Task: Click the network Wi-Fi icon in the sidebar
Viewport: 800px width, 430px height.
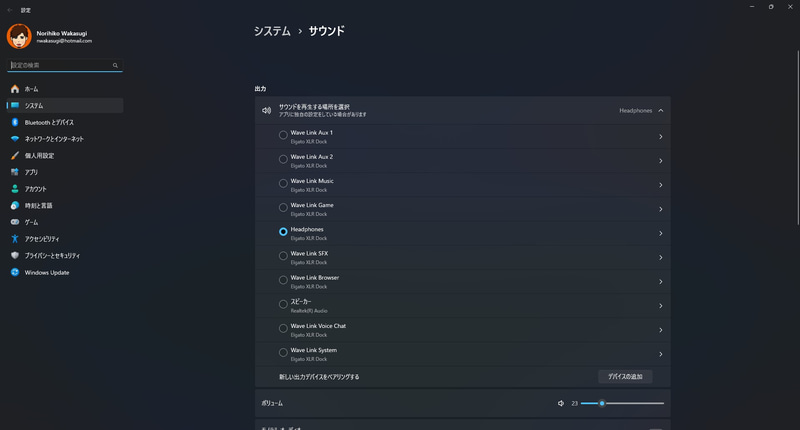Action: pos(15,139)
